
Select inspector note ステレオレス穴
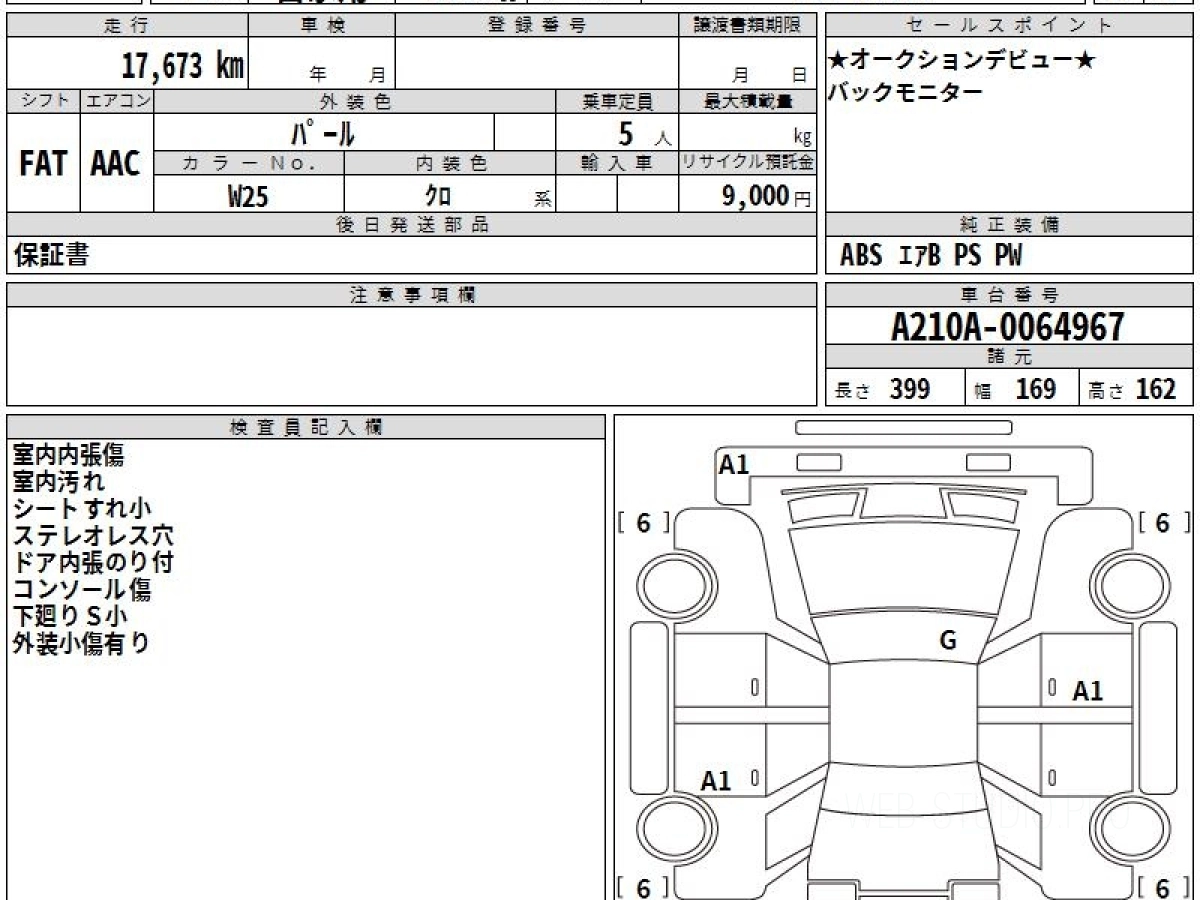pos(93,536)
